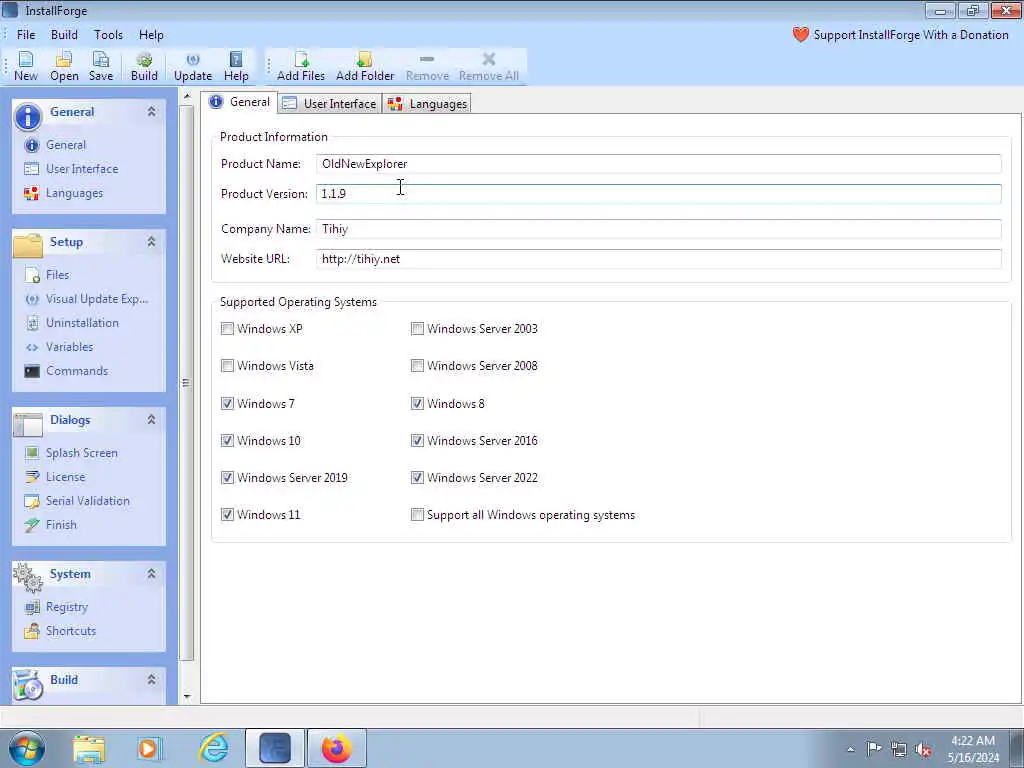Screen dimensions: 1024x768
Task: Click the Website URL input field
Action: pos(658,259)
